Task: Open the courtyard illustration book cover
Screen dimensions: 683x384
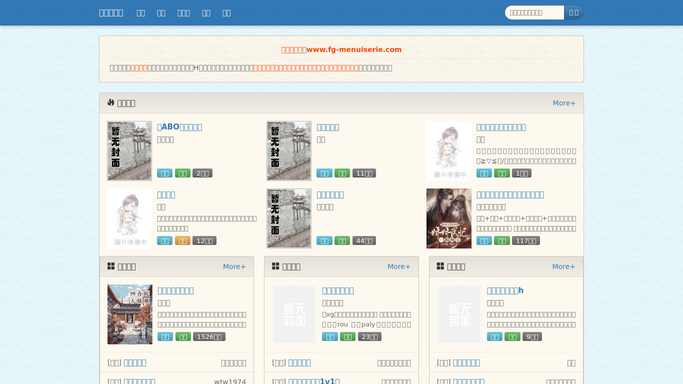Action: click(130, 314)
